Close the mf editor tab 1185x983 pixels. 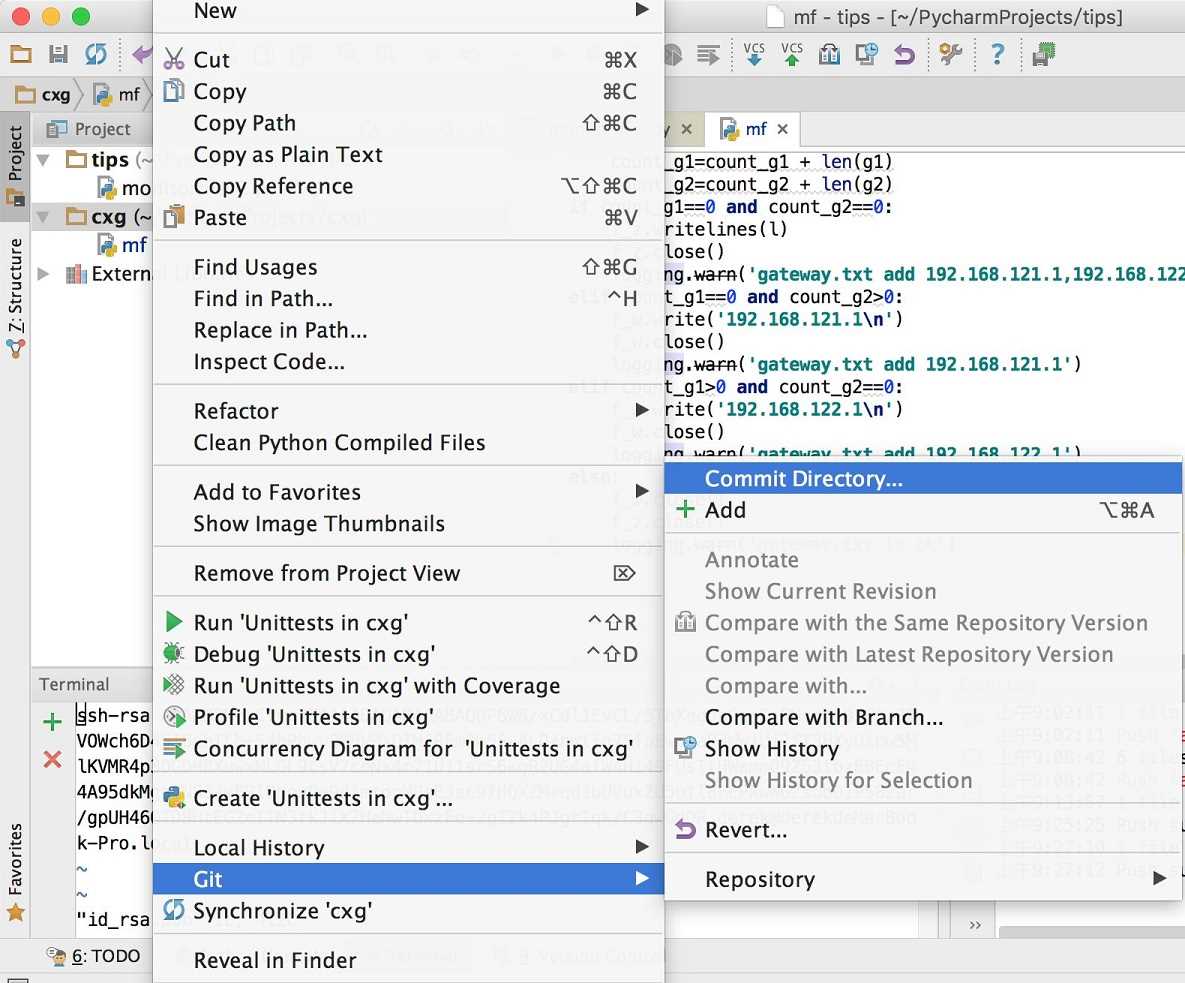tap(783, 129)
